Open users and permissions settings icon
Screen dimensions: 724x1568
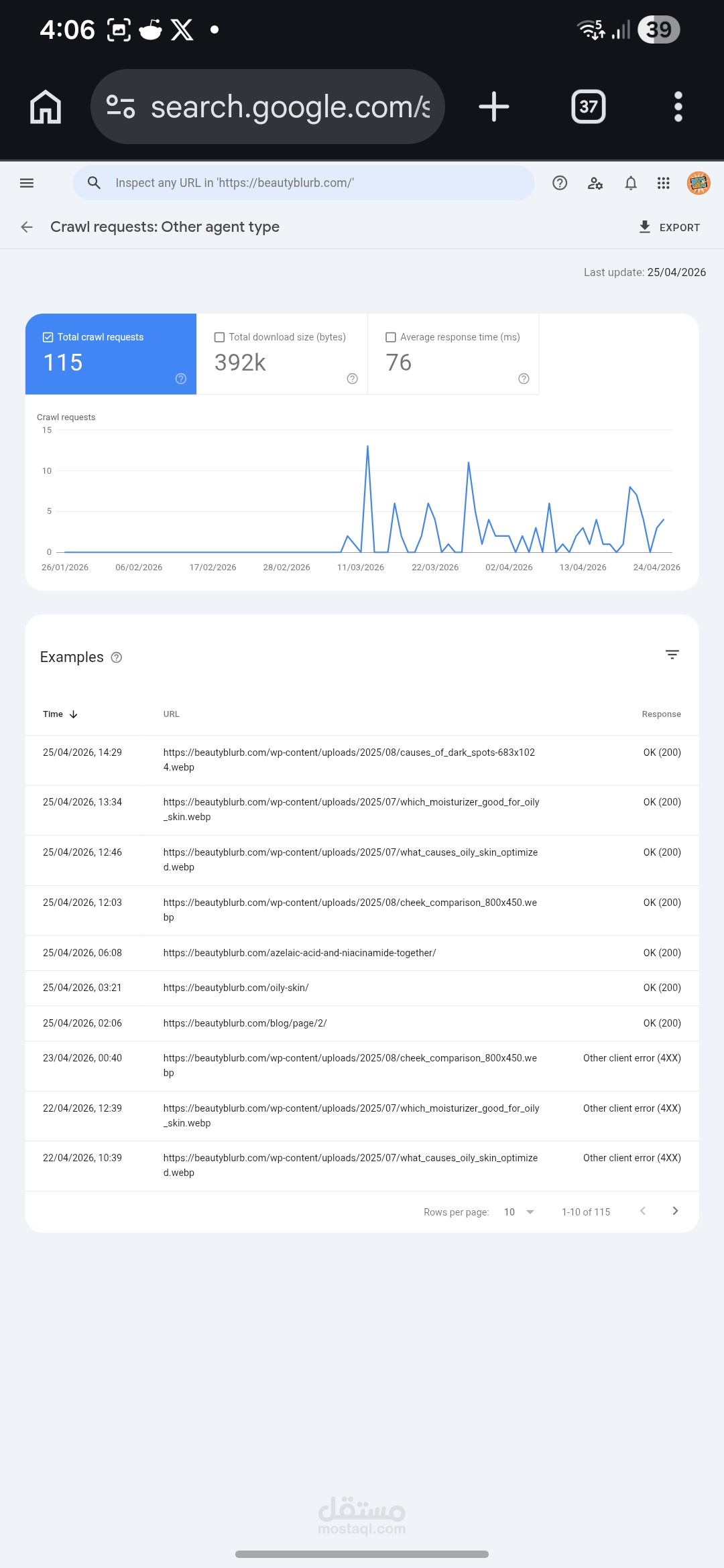click(595, 183)
